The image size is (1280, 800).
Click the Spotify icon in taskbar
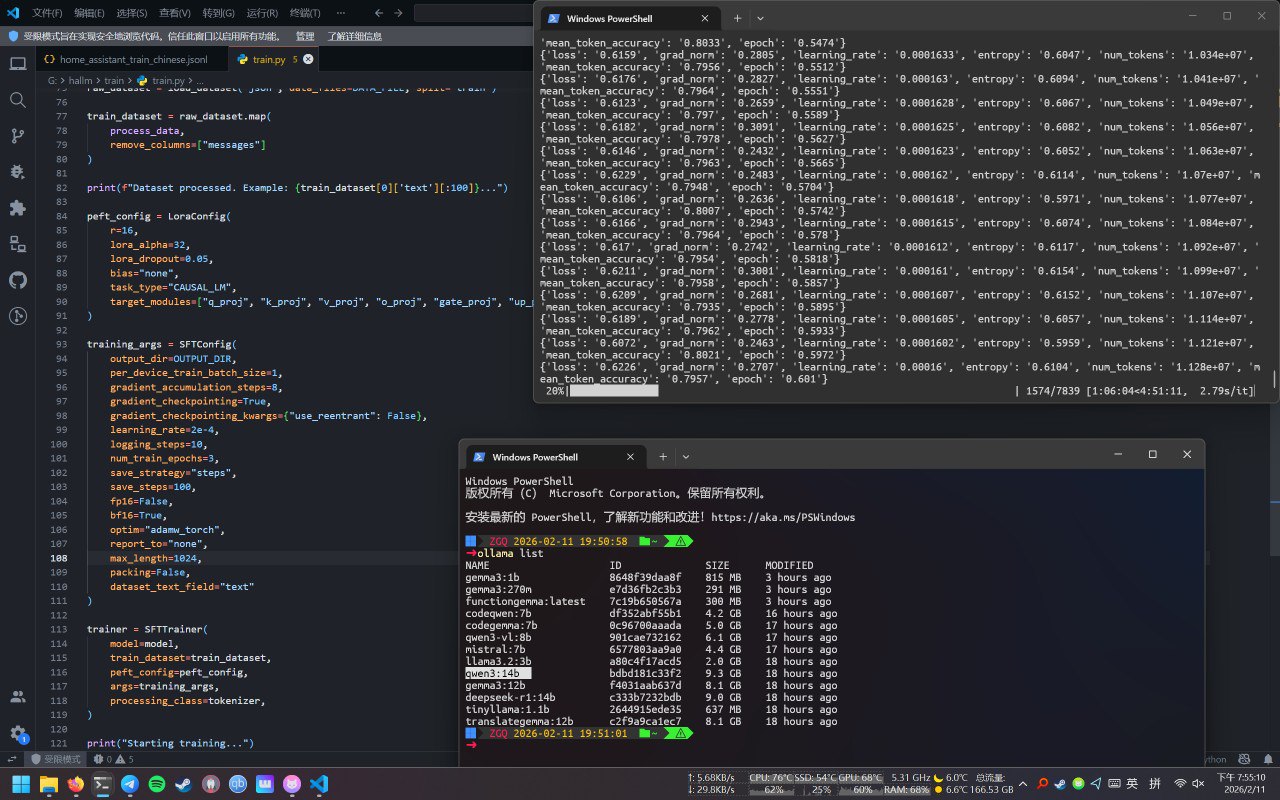[x=157, y=784]
